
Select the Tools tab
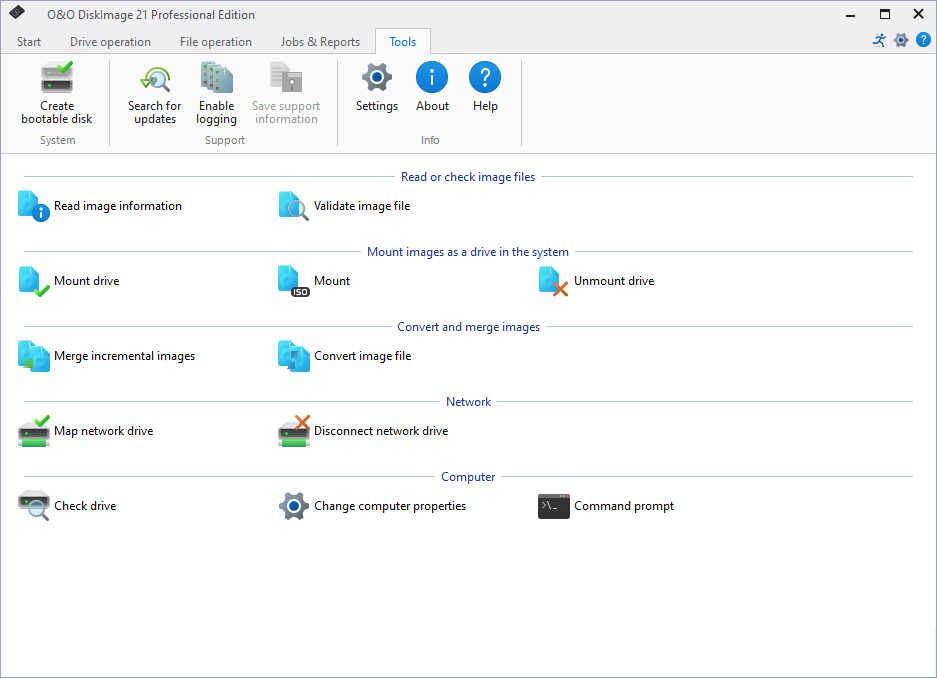403,42
